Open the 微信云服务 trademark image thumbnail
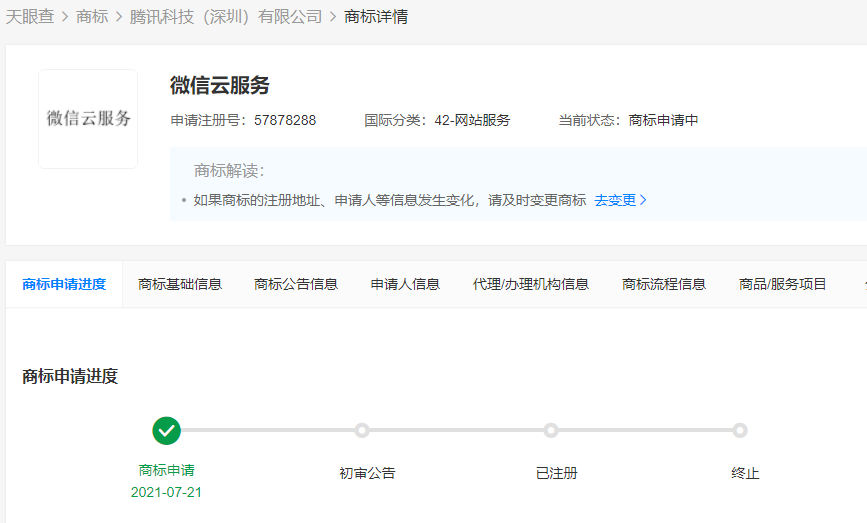Viewport: 867px width, 523px height. click(x=88, y=119)
